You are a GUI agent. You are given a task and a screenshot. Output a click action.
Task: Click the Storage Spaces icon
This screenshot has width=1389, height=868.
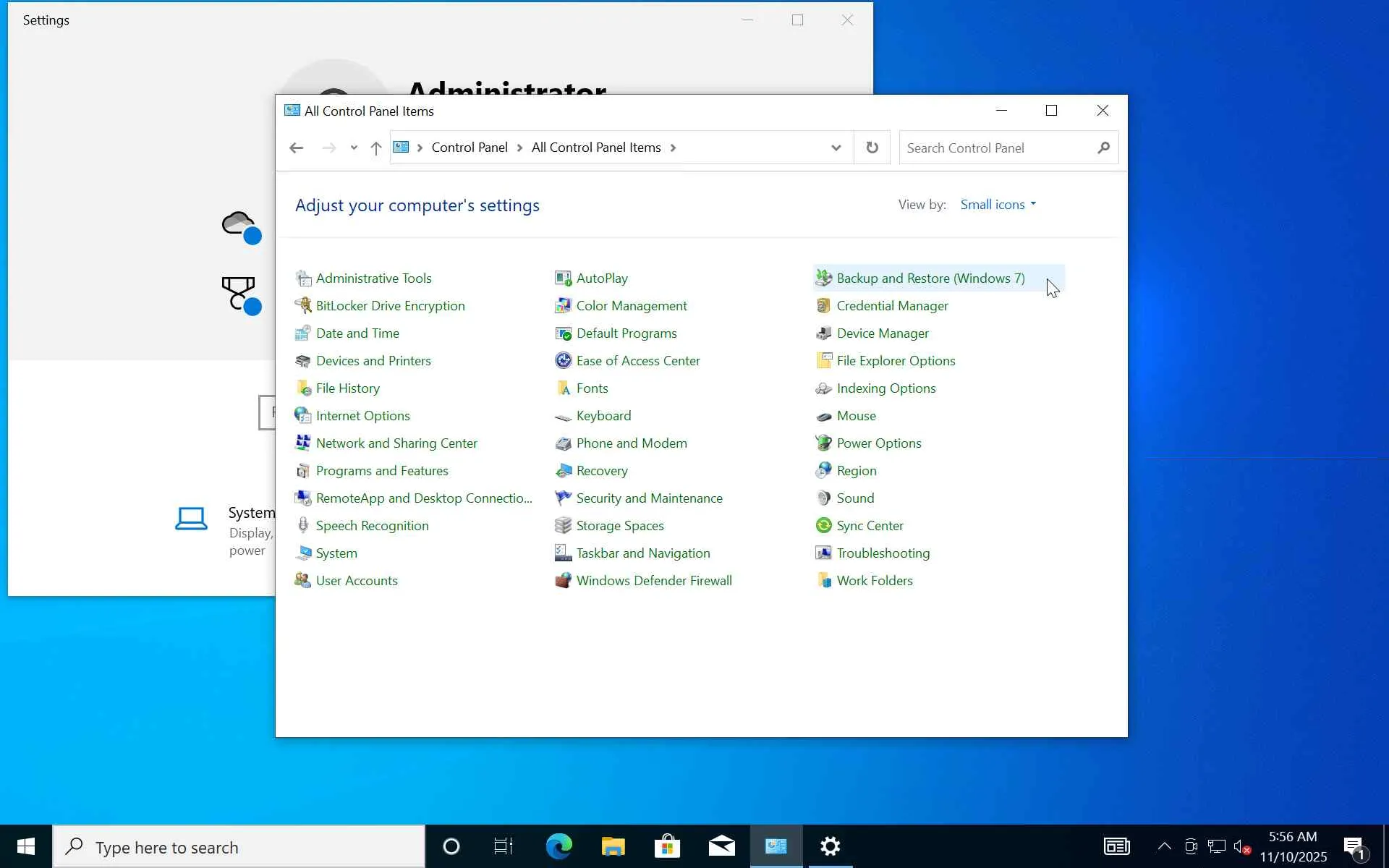pyautogui.click(x=563, y=526)
